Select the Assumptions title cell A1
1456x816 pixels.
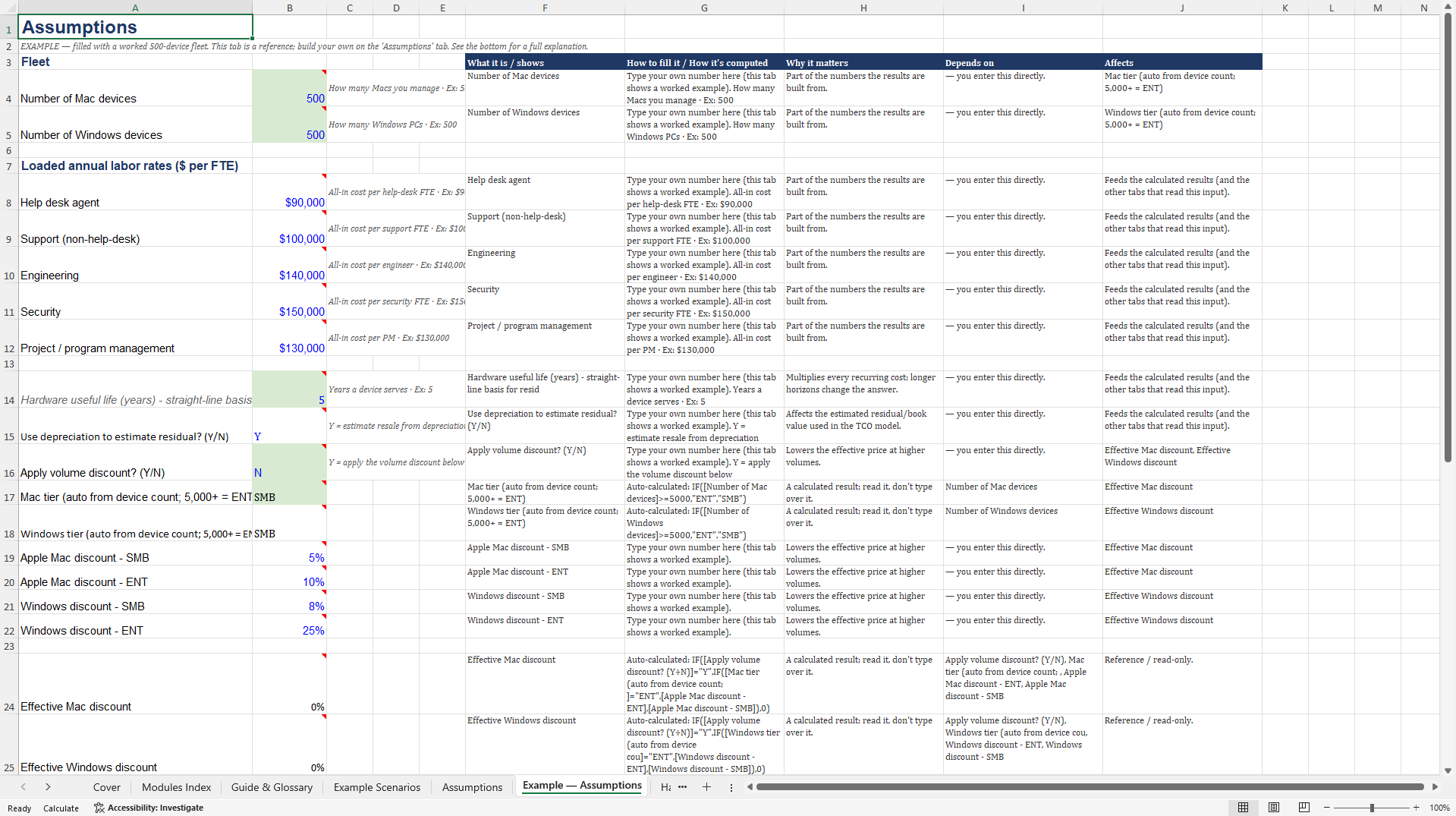click(135, 27)
